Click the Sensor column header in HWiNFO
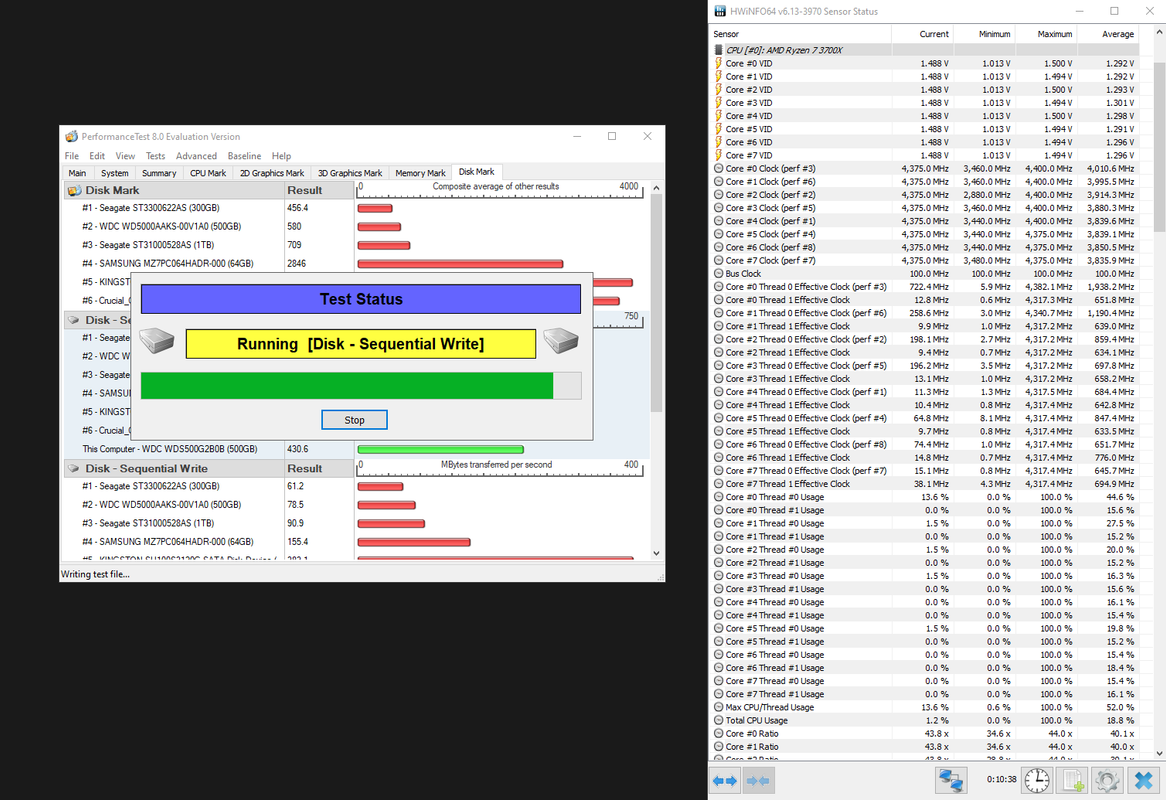 pyautogui.click(x=800, y=34)
